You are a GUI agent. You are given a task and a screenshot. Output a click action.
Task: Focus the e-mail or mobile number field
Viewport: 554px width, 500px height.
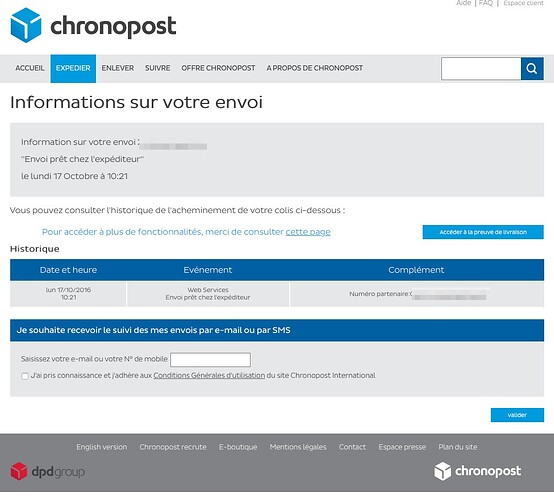[x=211, y=360]
